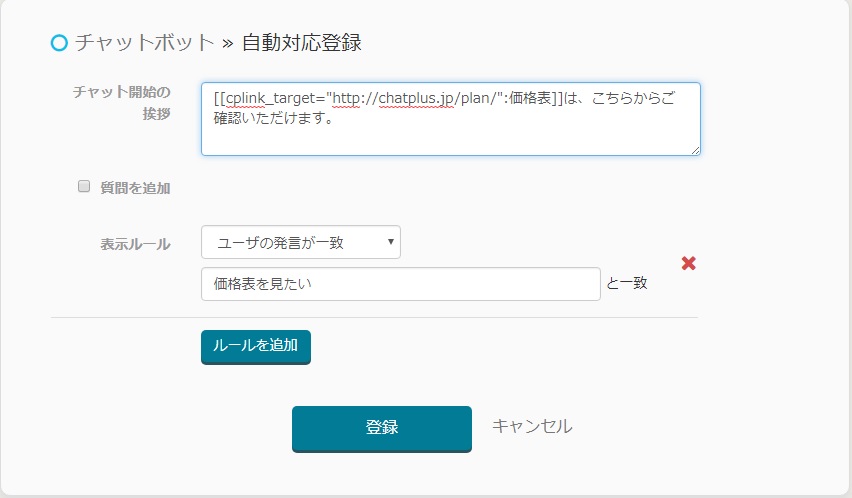Click the と一致 text after the rule field

(627, 284)
